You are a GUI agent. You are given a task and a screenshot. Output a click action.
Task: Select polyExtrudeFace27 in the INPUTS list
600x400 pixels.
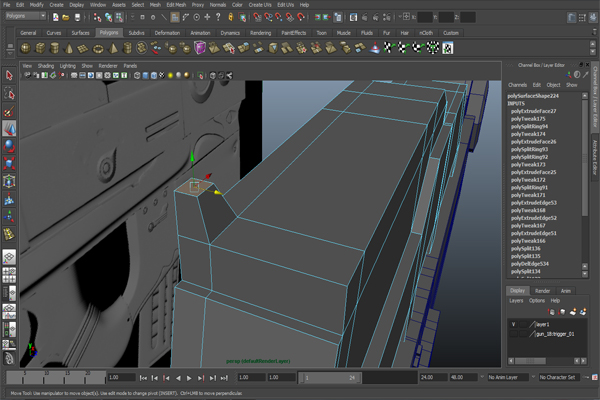point(533,111)
